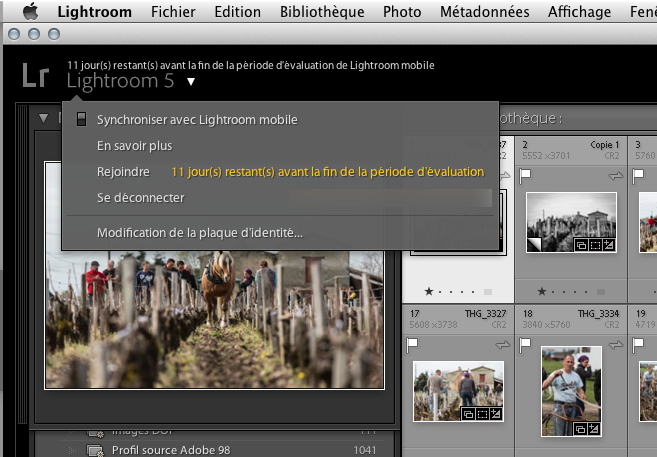Open the Bibliothèque menu
This screenshot has height=457, width=657.
[322, 12]
